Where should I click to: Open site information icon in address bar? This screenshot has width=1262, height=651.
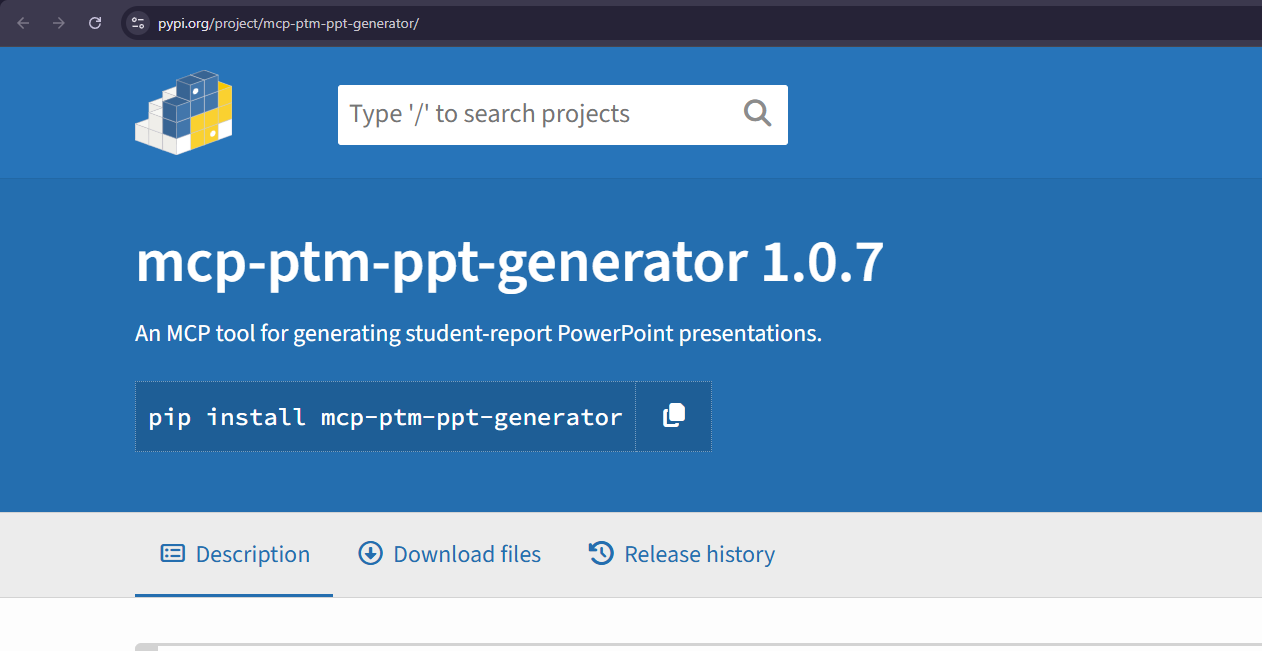coord(138,23)
